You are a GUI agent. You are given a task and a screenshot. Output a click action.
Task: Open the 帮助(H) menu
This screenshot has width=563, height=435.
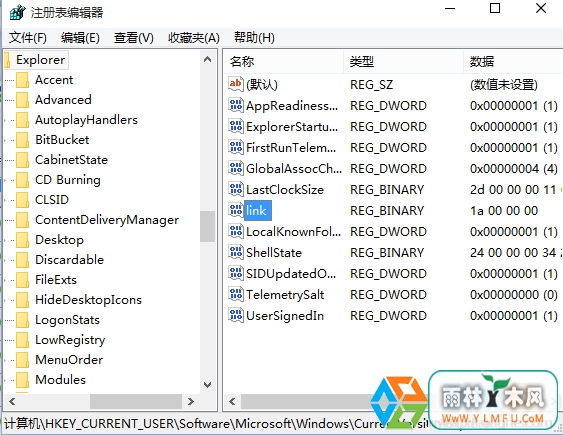[x=254, y=37]
